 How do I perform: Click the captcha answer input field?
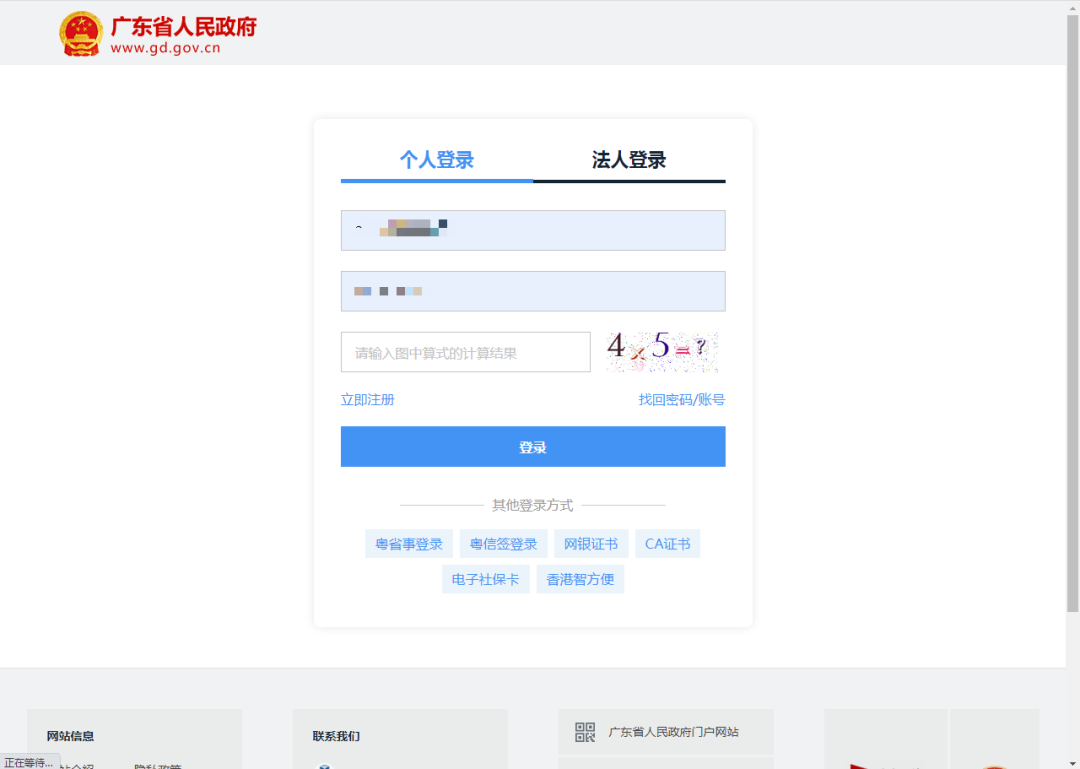click(465, 351)
